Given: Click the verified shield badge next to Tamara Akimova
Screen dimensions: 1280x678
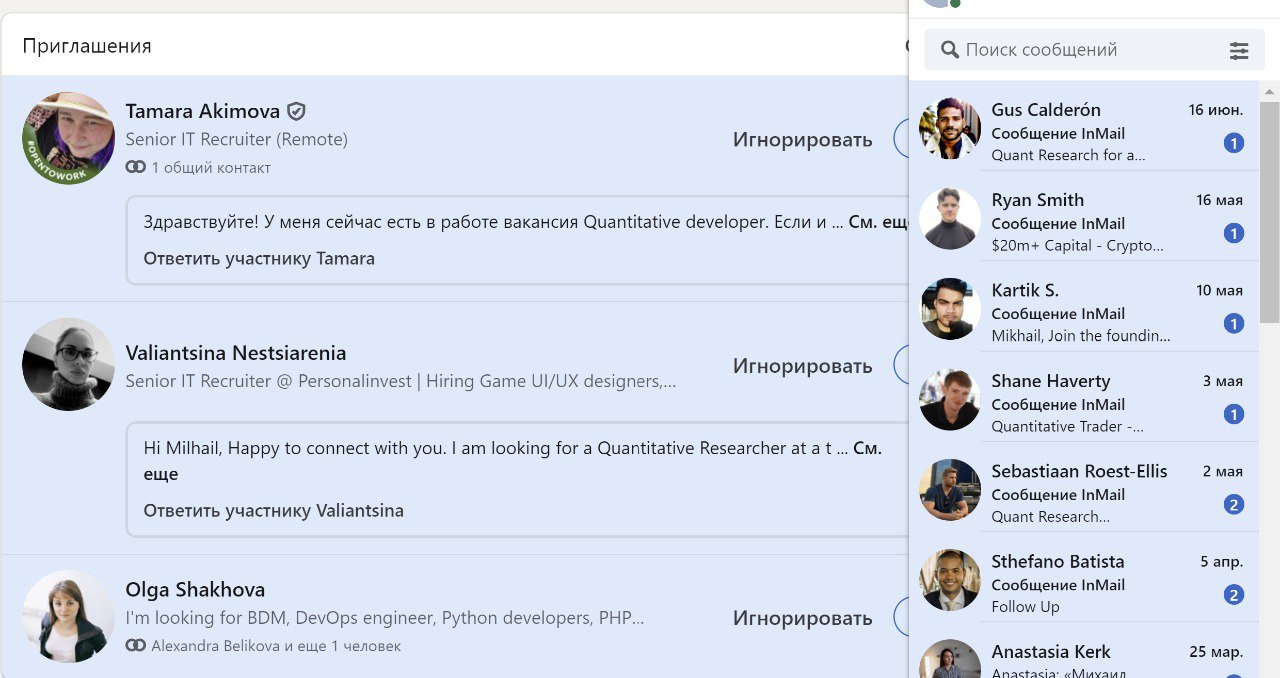Looking at the screenshot, I should (x=296, y=111).
